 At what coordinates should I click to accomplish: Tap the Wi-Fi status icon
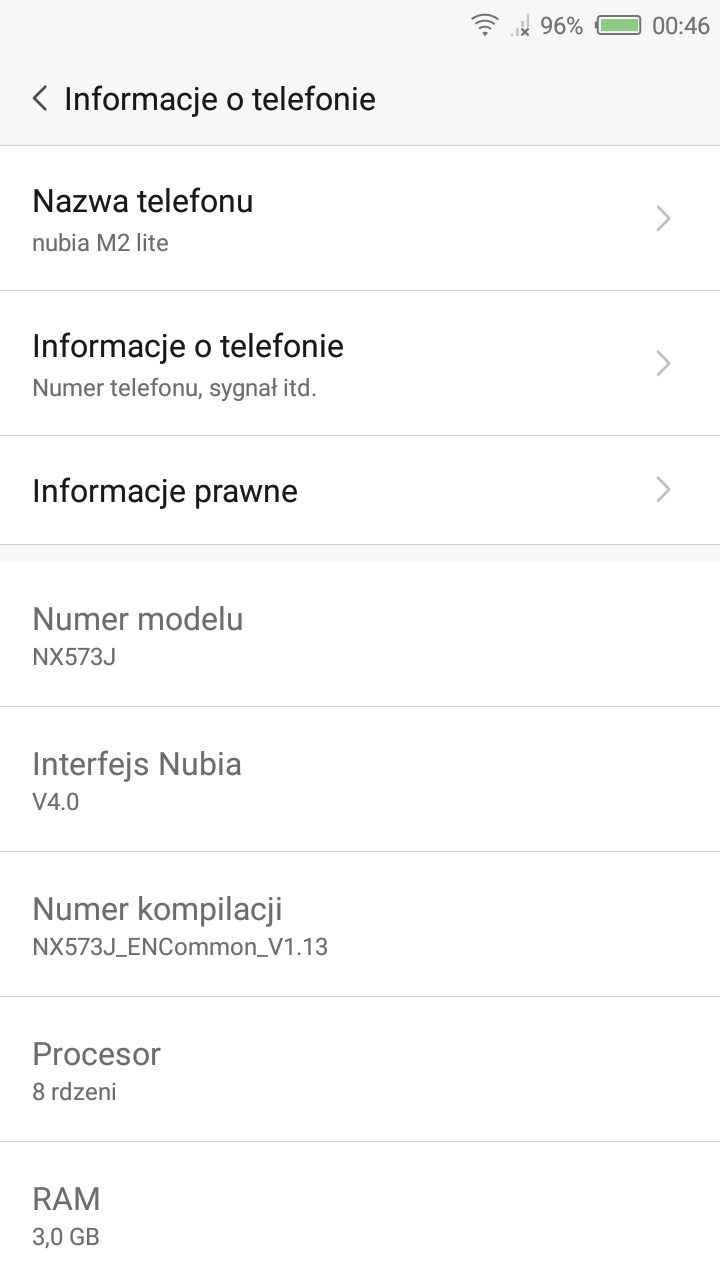[485, 26]
